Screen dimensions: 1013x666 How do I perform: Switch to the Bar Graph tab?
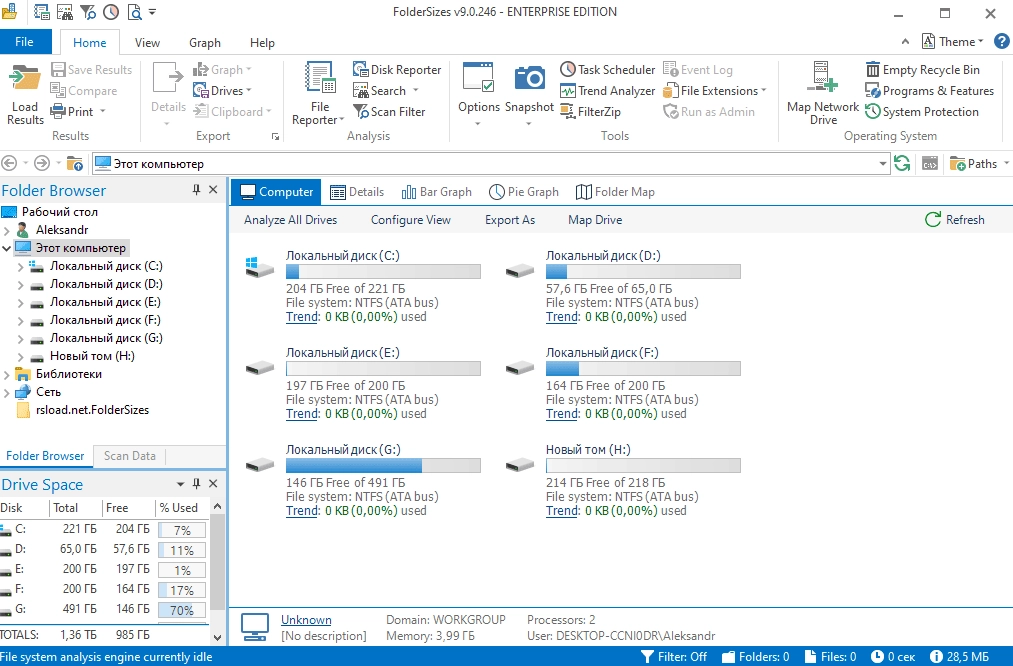click(x=437, y=192)
